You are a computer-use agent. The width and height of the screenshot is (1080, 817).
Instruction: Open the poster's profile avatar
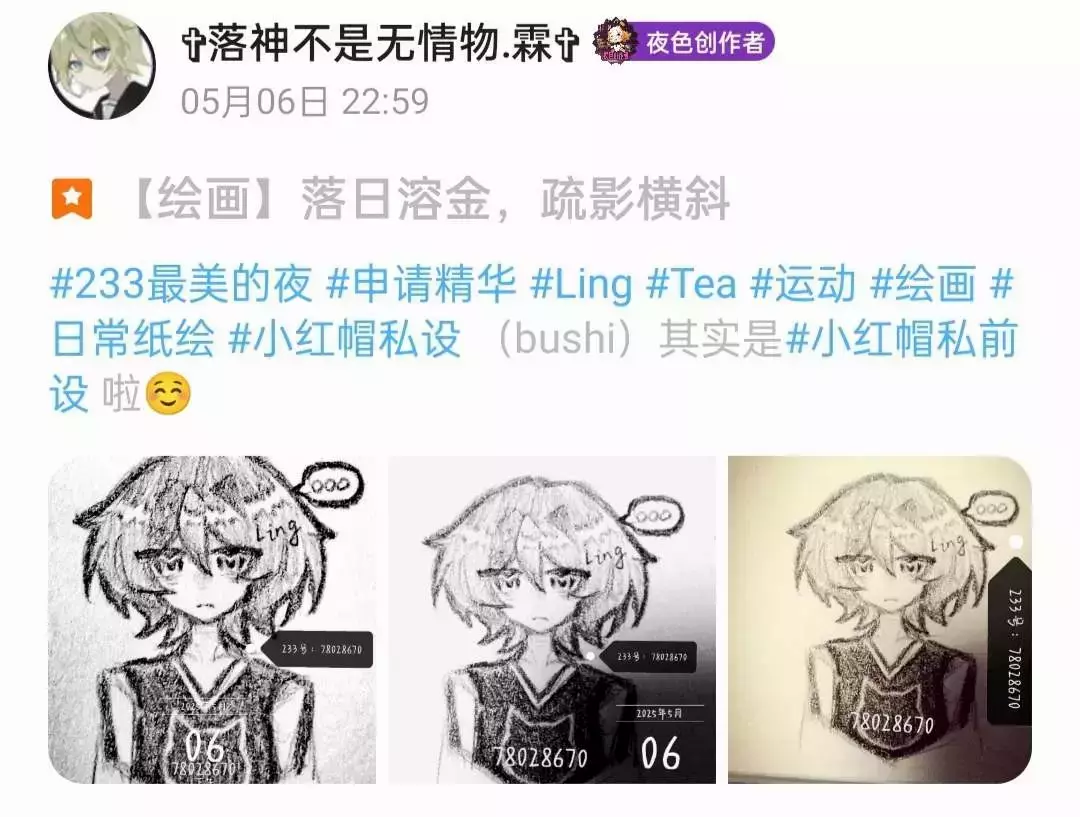102,66
